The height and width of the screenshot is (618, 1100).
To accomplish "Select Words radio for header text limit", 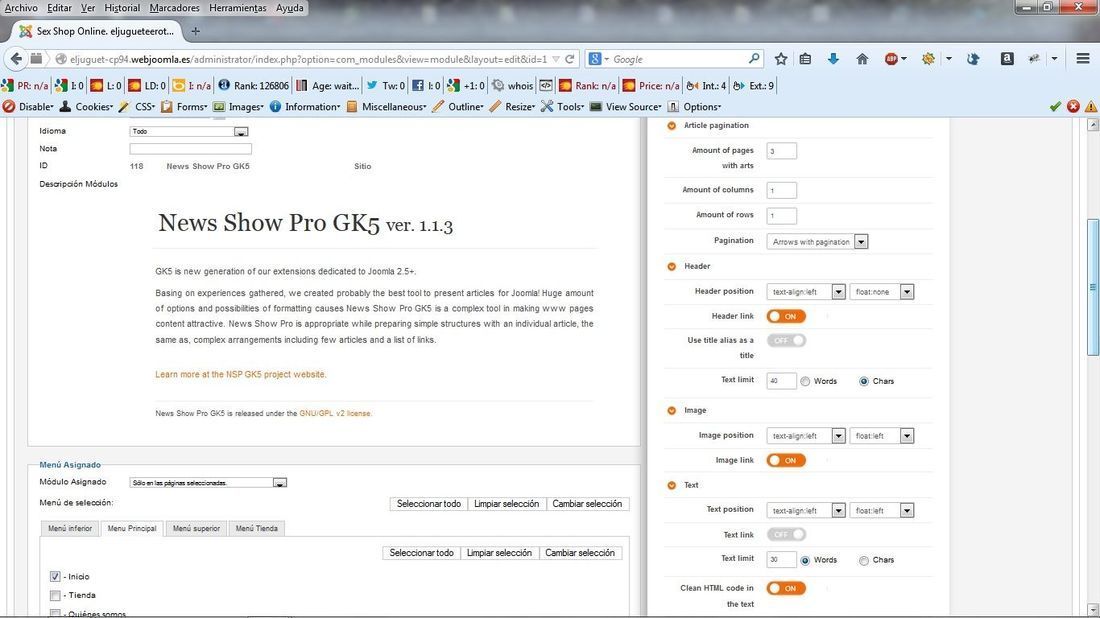I will pos(805,382).
